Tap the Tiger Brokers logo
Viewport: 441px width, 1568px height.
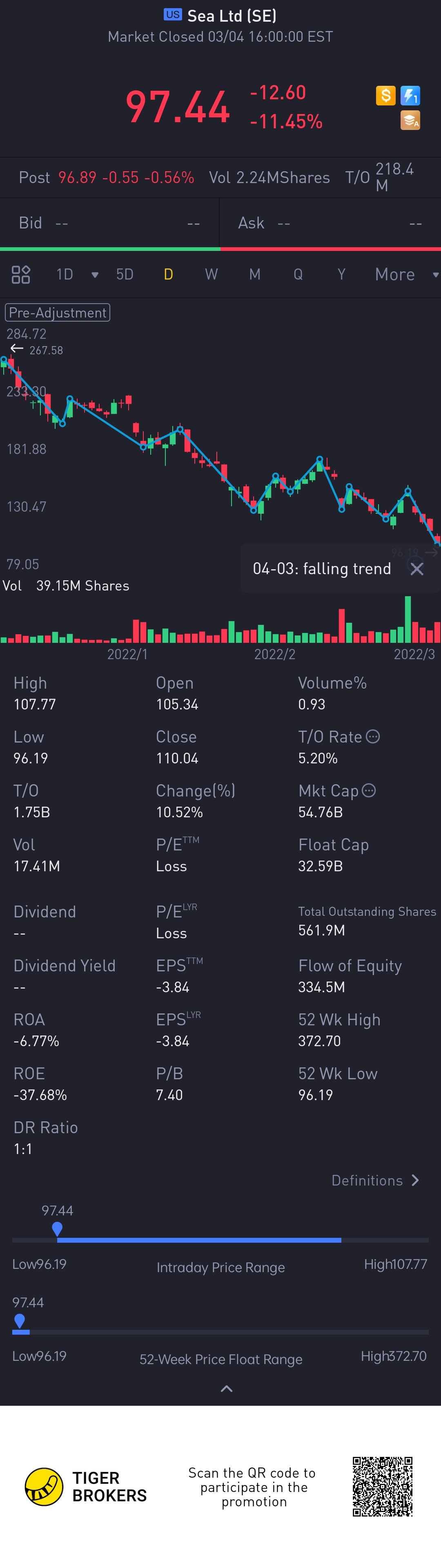44,1487
